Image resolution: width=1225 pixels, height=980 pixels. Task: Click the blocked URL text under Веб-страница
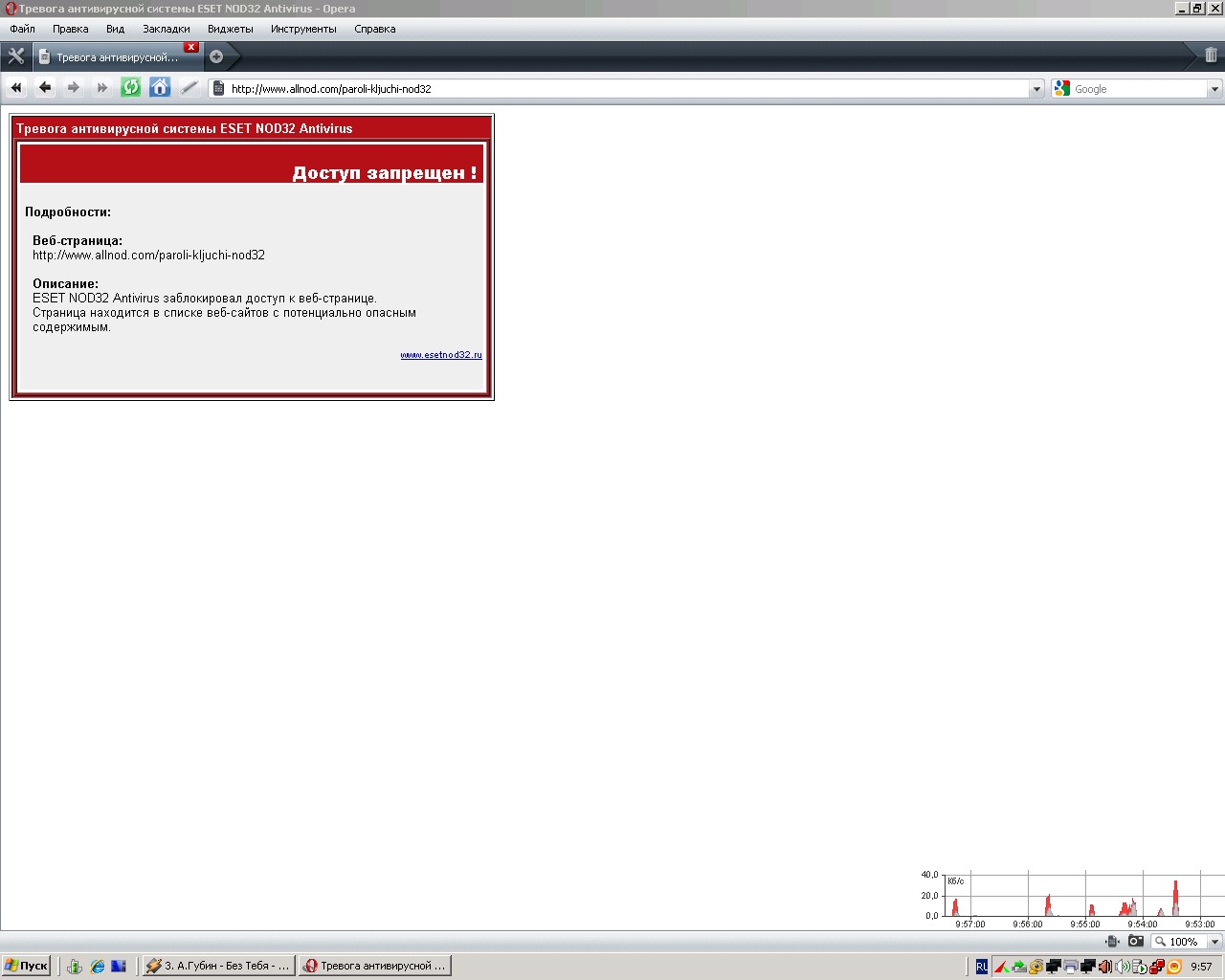coord(148,256)
